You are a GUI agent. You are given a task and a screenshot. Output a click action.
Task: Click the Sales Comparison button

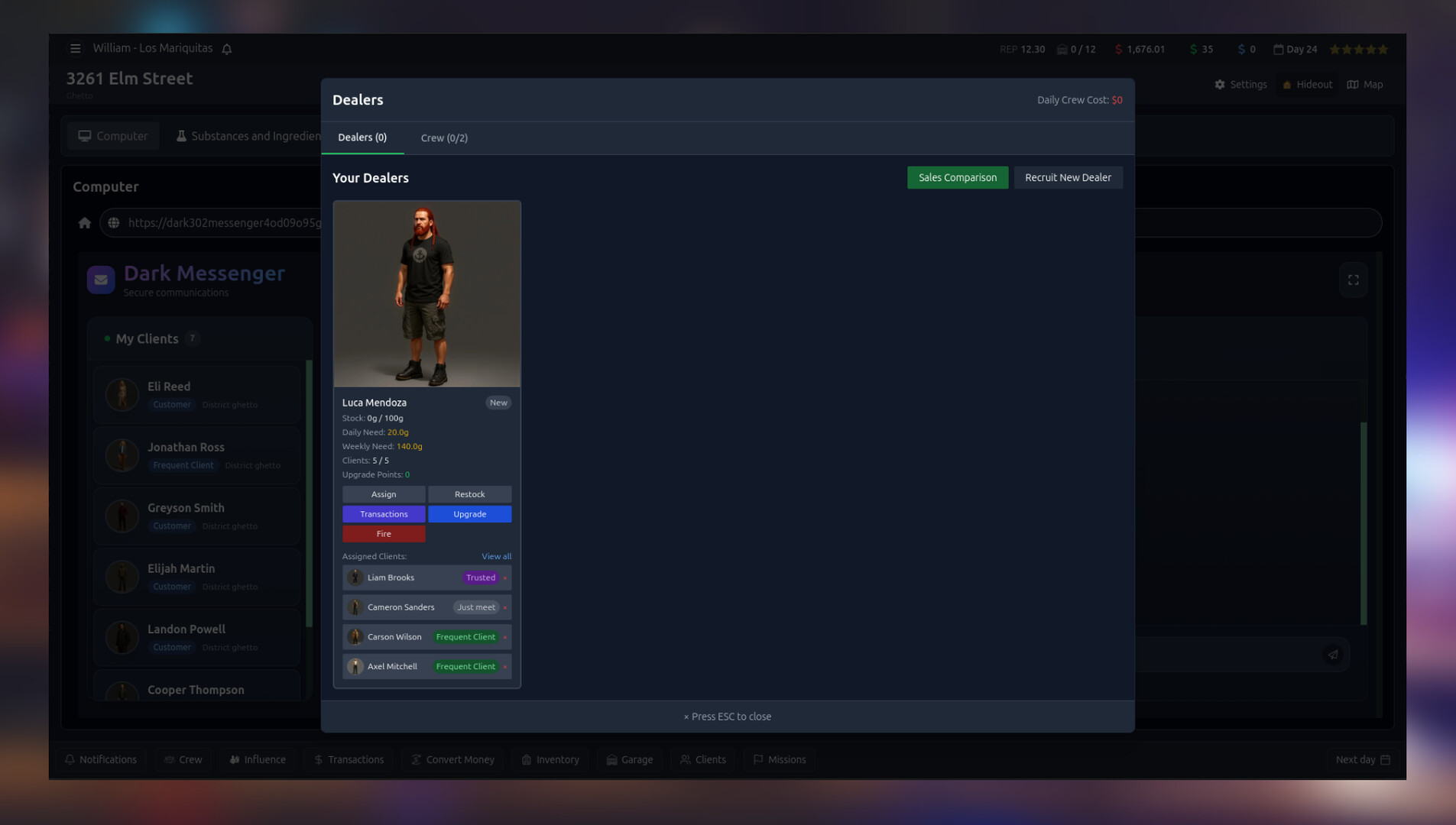click(957, 177)
